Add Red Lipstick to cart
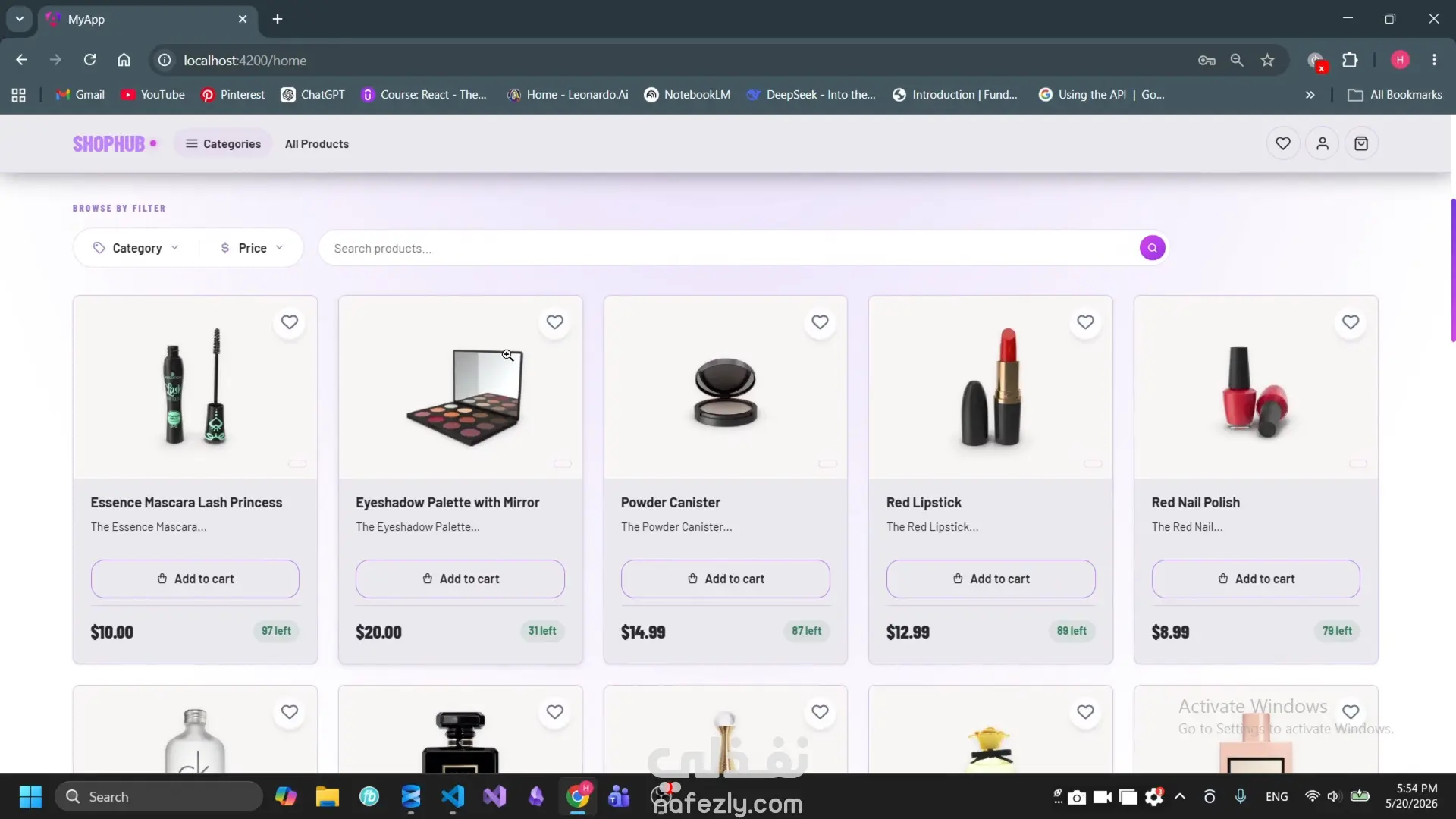1456x819 pixels. click(991, 579)
